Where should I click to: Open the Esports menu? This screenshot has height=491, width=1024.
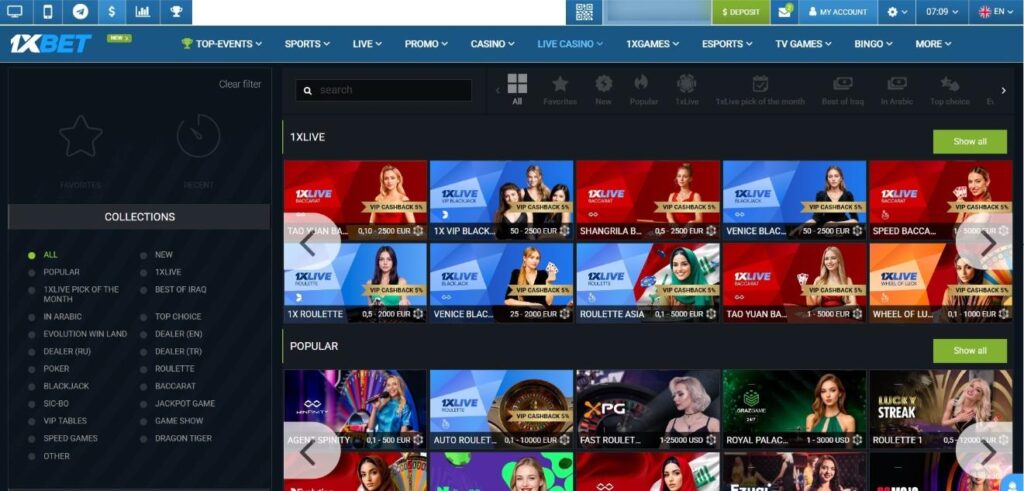click(727, 44)
